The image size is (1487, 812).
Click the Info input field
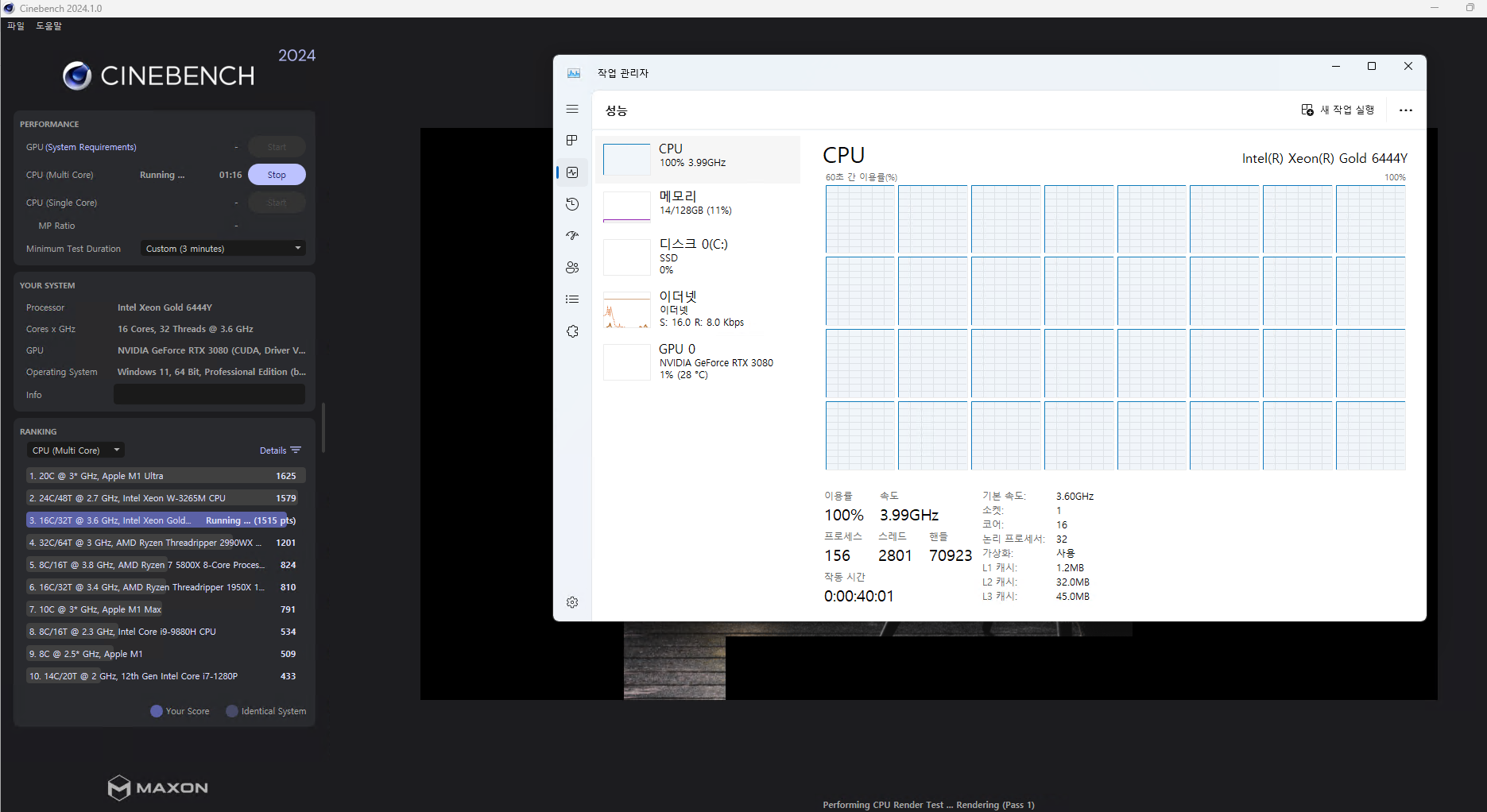(x=210, y=395)
